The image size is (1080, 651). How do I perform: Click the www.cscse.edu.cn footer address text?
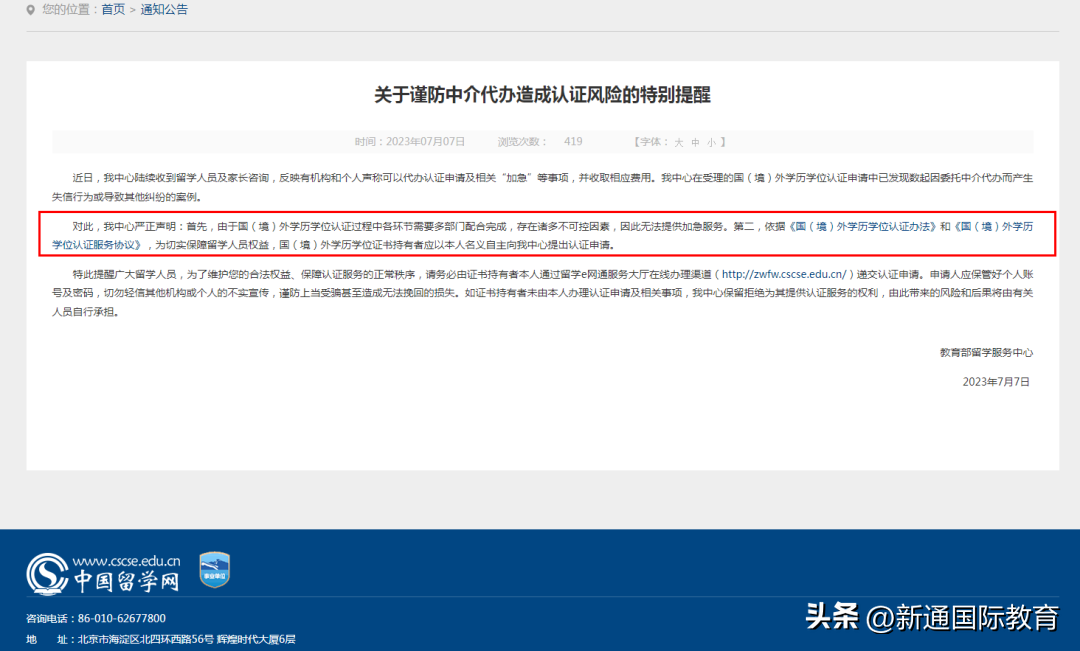tap(127, 561)
